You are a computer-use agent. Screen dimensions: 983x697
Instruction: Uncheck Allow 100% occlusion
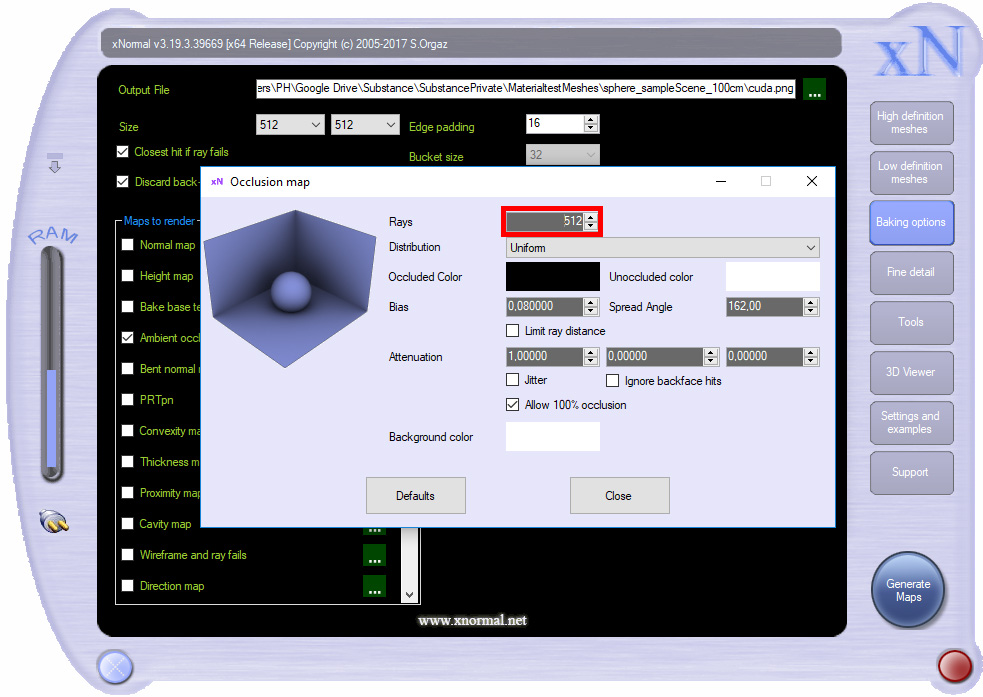pos(513,405)
